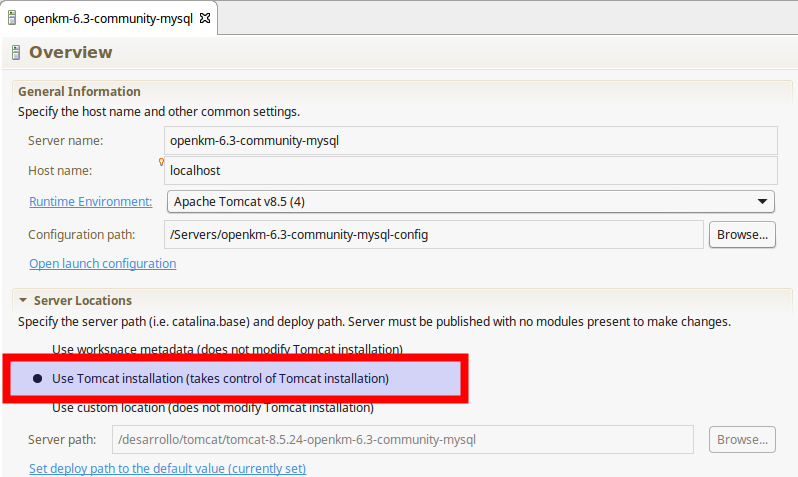Click the server icon in the editor tab
The image size is (798, 477).
[11, 18]
